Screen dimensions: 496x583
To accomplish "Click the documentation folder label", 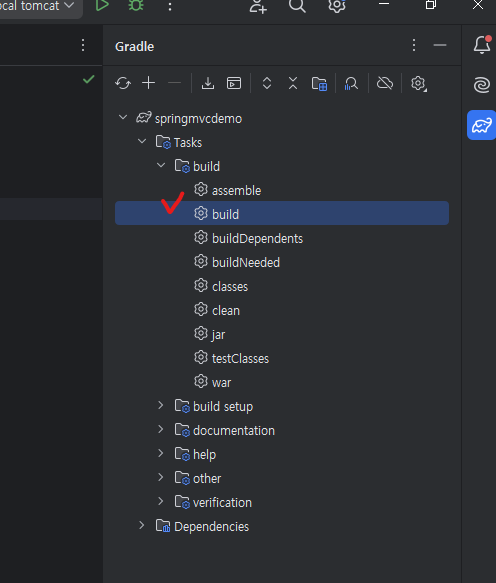I will click(x=234, y=431).
